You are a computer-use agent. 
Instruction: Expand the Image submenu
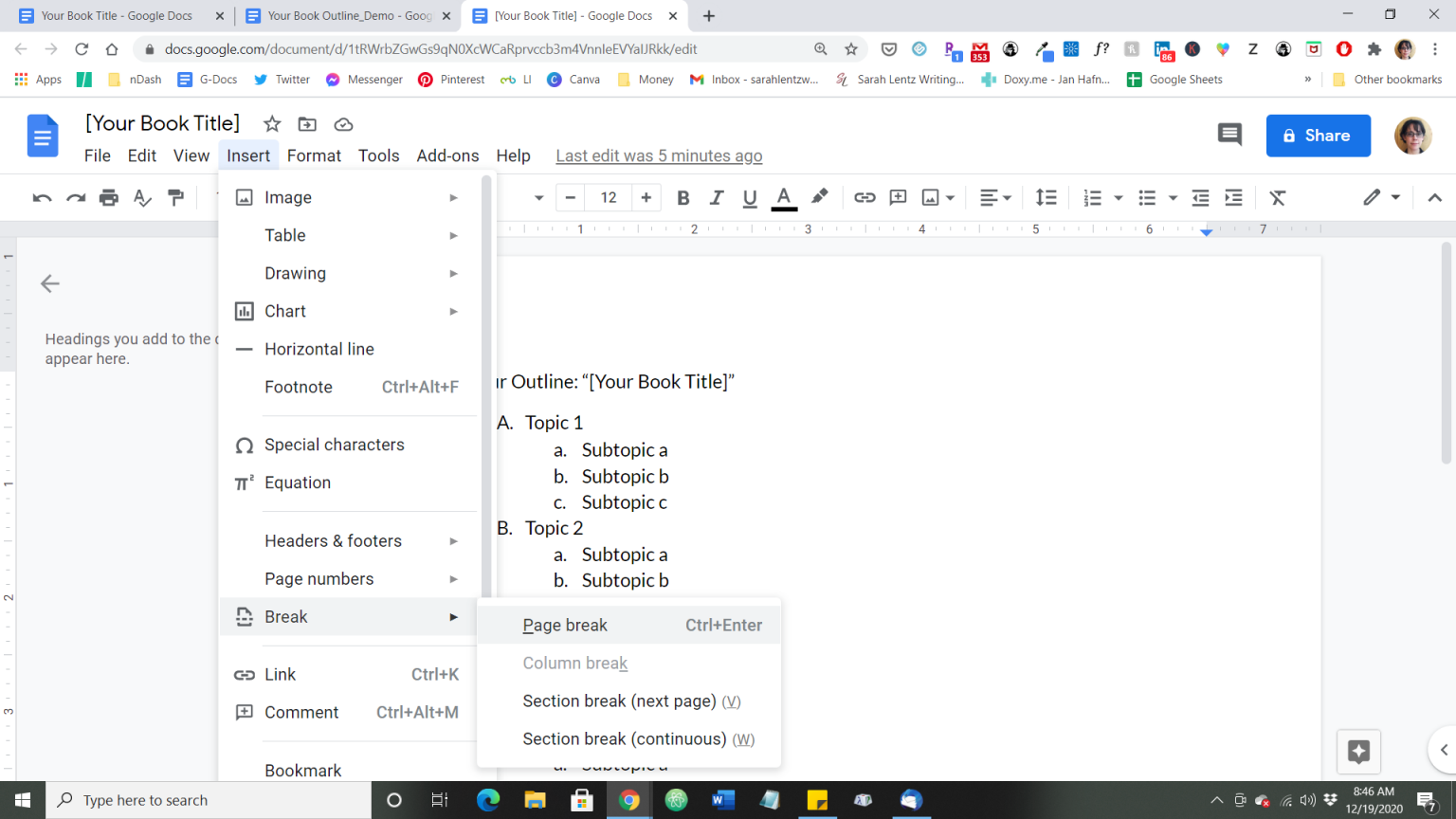(348, 197)
